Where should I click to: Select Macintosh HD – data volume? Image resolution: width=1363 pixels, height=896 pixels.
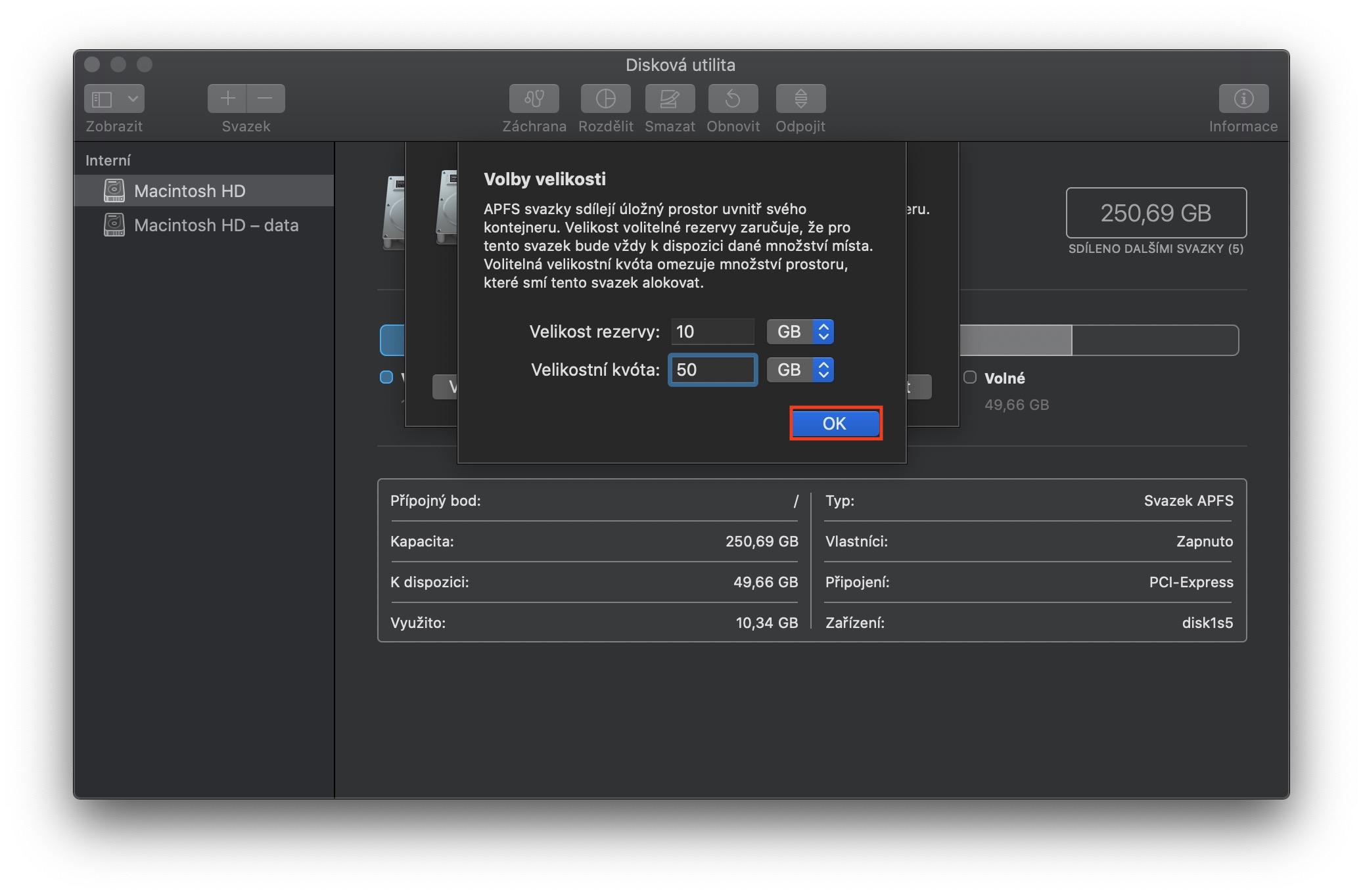pyautogui.click(x=216, y=225)
